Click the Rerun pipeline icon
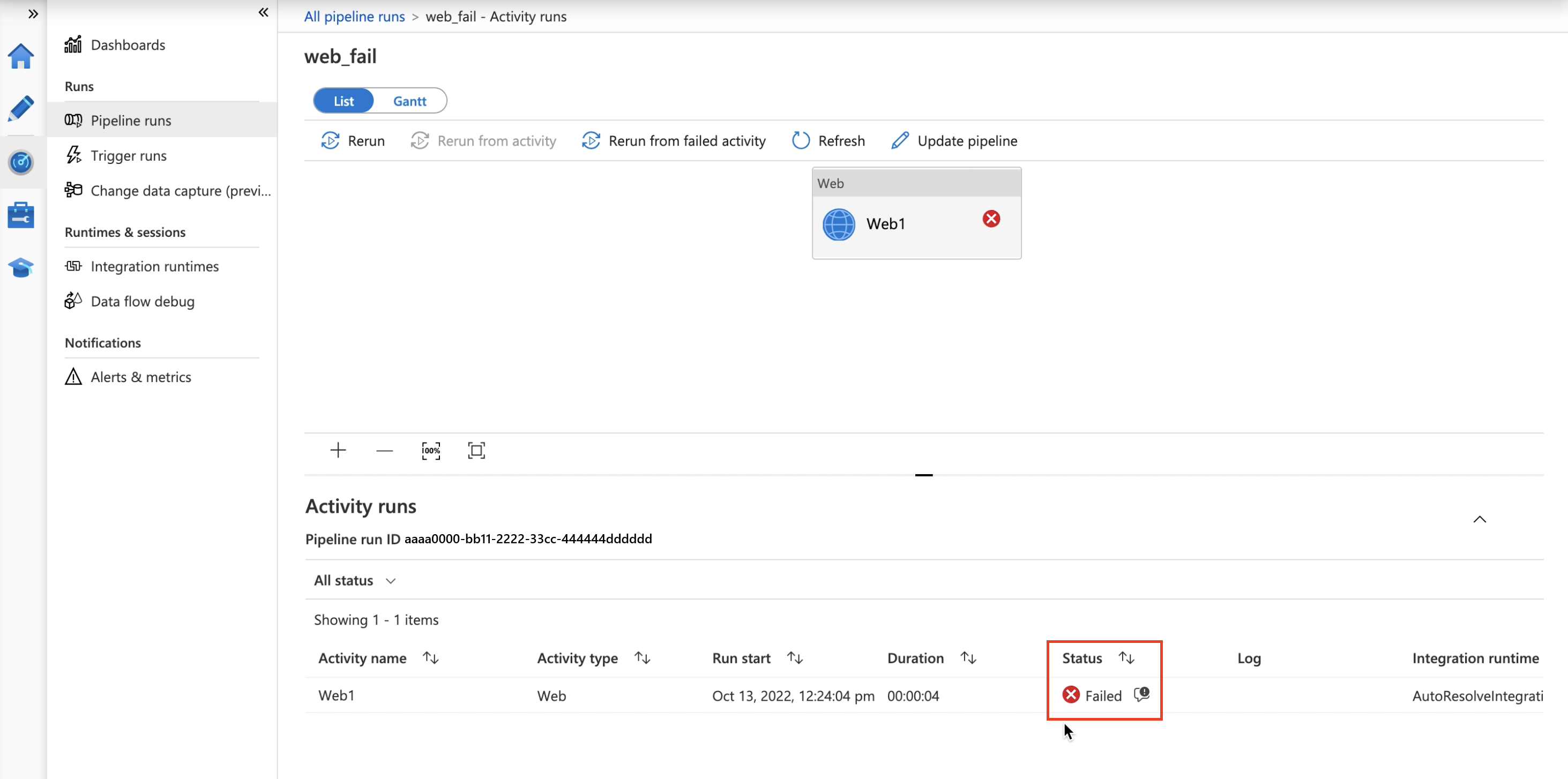1568x779 pixels. [x=329, y=140]
